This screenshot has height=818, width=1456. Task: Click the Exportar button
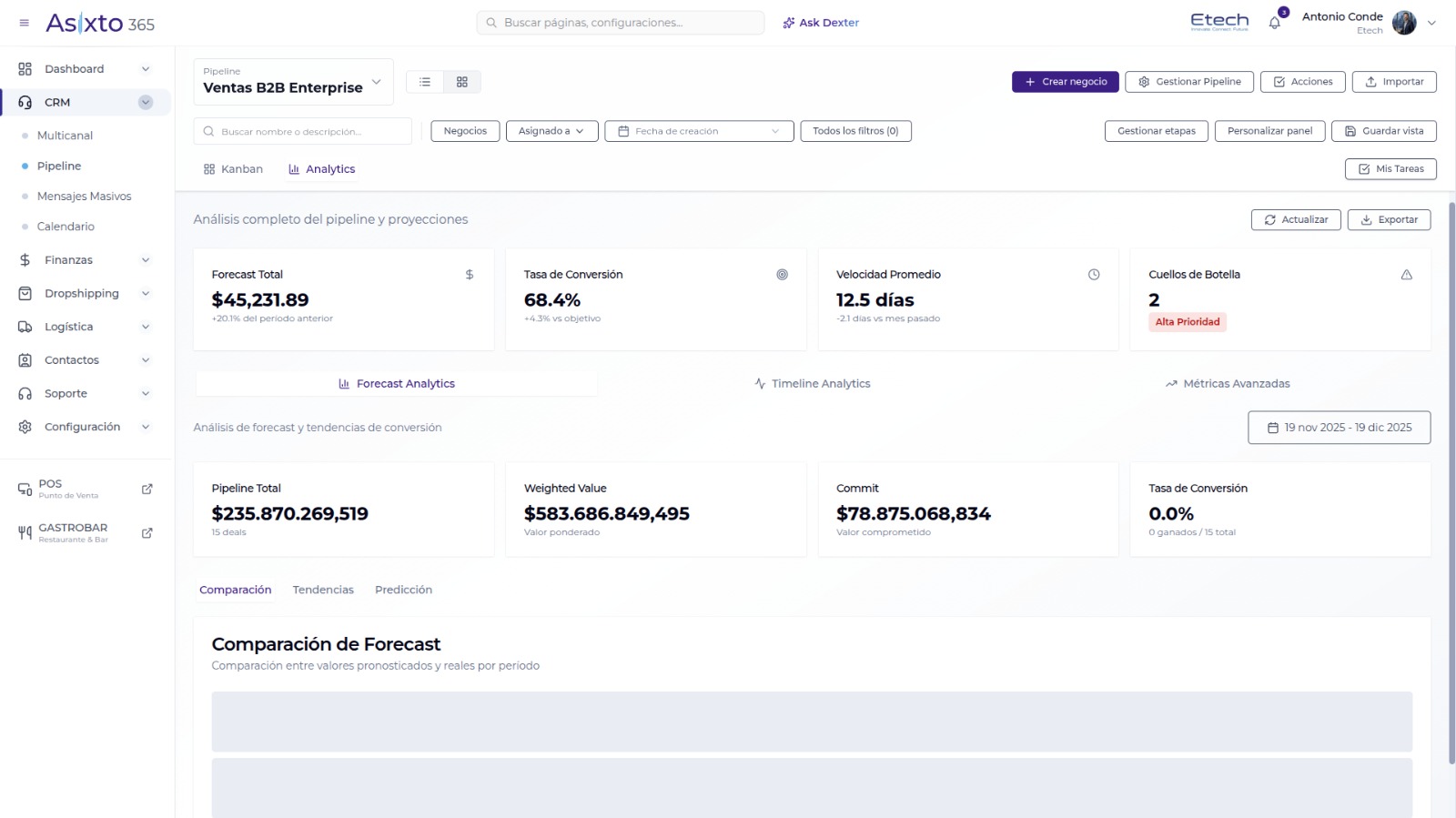(1389, 220)
